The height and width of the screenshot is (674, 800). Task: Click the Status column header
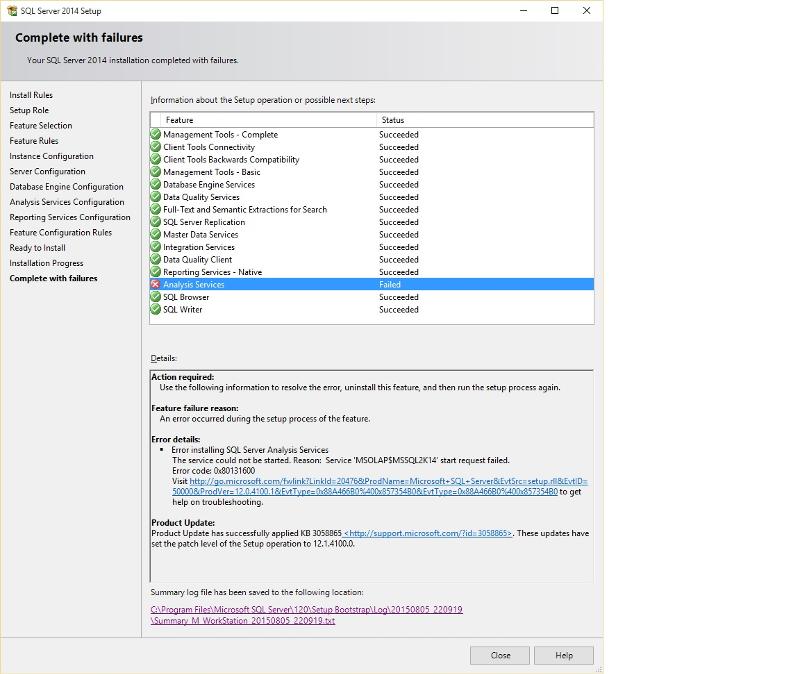[485, 120]
